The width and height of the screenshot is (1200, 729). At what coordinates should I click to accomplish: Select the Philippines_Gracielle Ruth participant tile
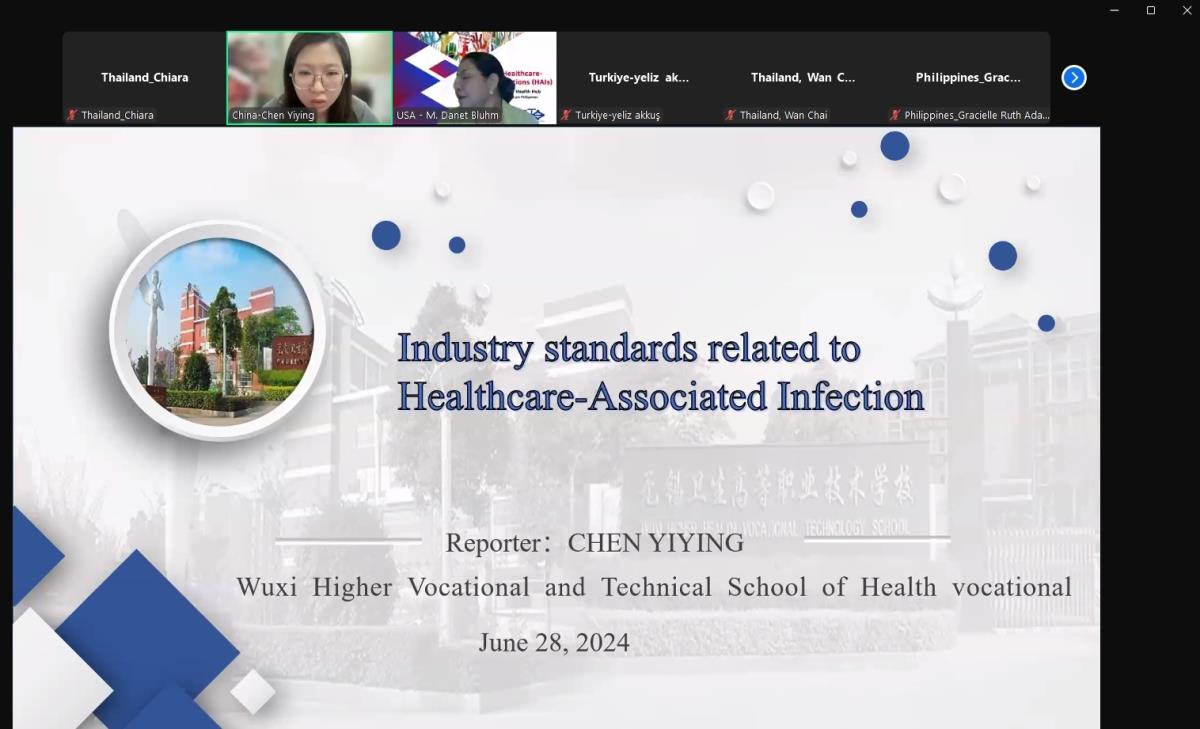point(968,78)
